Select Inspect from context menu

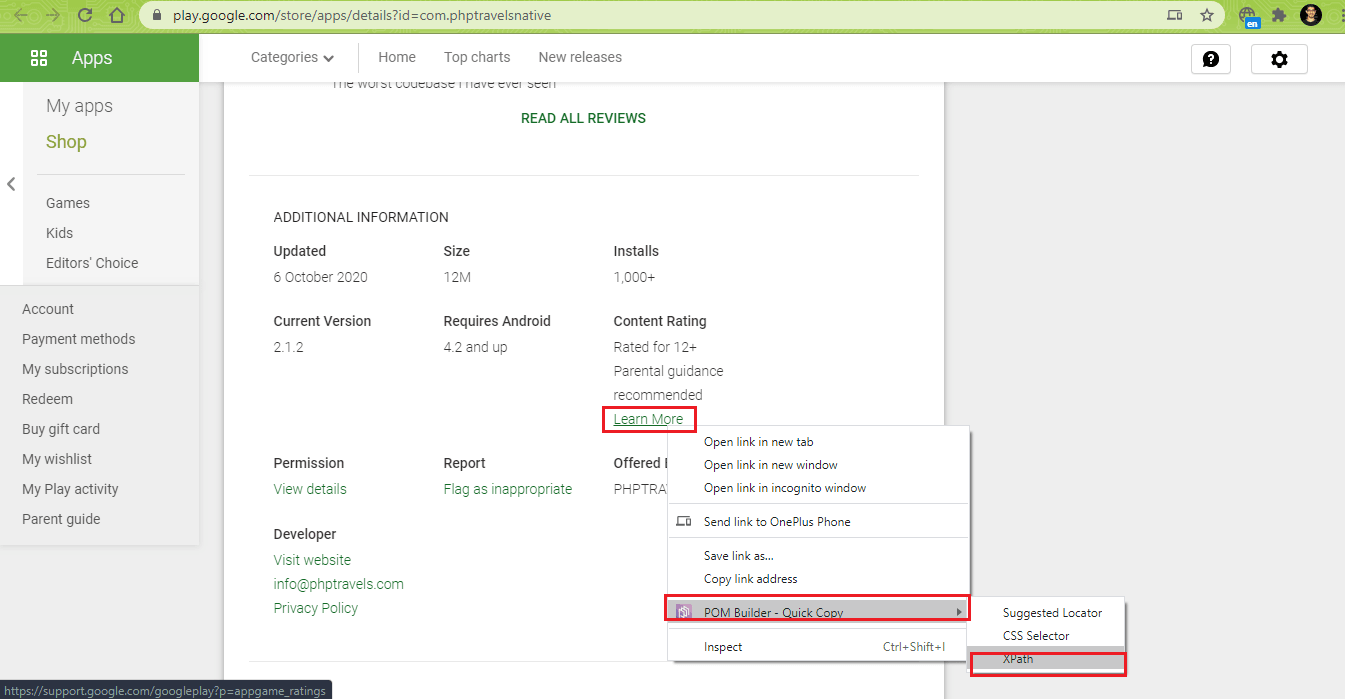(x=723, y=647)
